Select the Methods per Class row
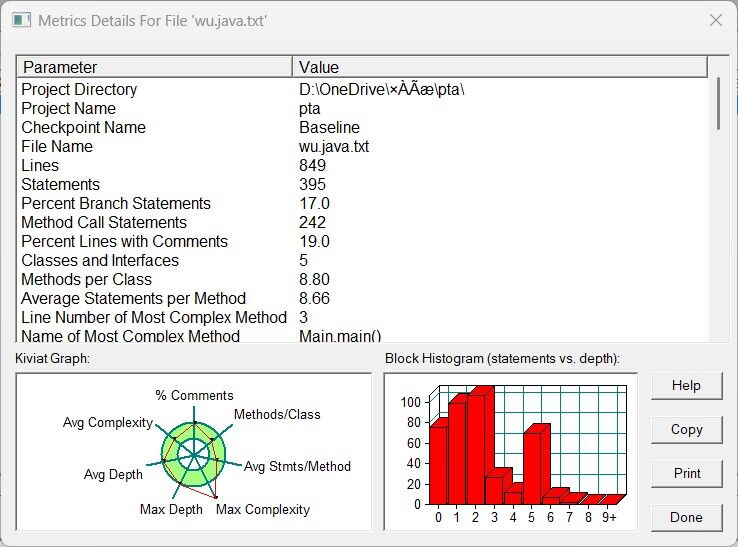Image resolution: width=738 pixels, height=547 pixels. point(362,279)
